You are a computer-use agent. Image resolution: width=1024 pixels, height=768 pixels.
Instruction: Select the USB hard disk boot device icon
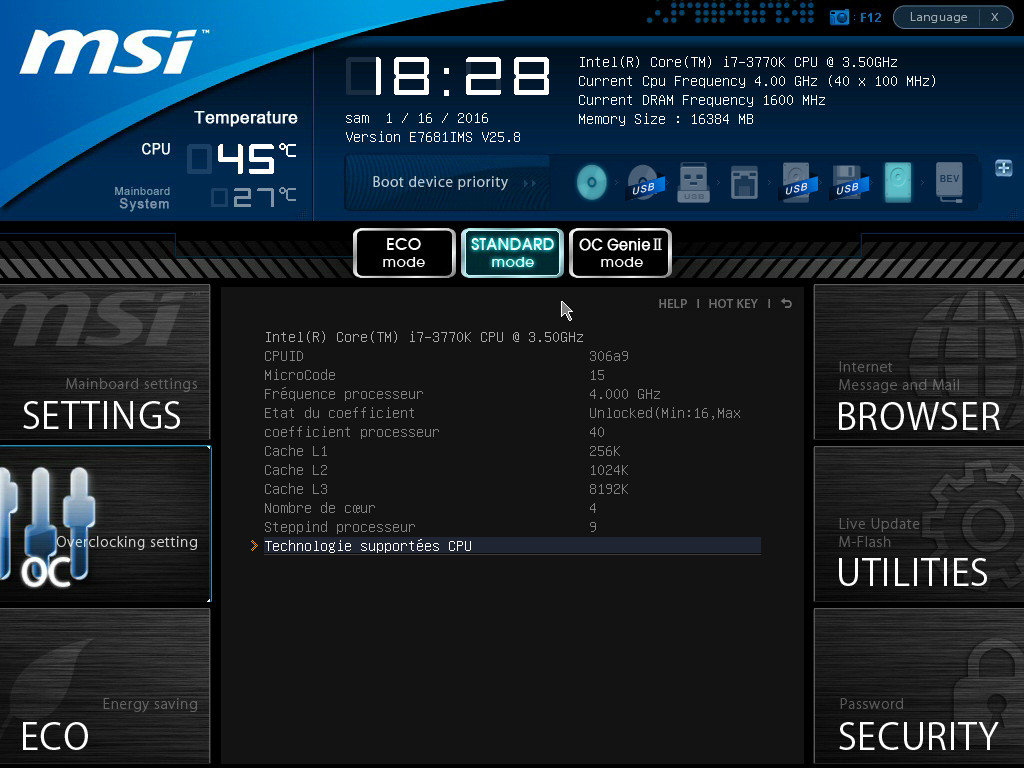point(797,182)
